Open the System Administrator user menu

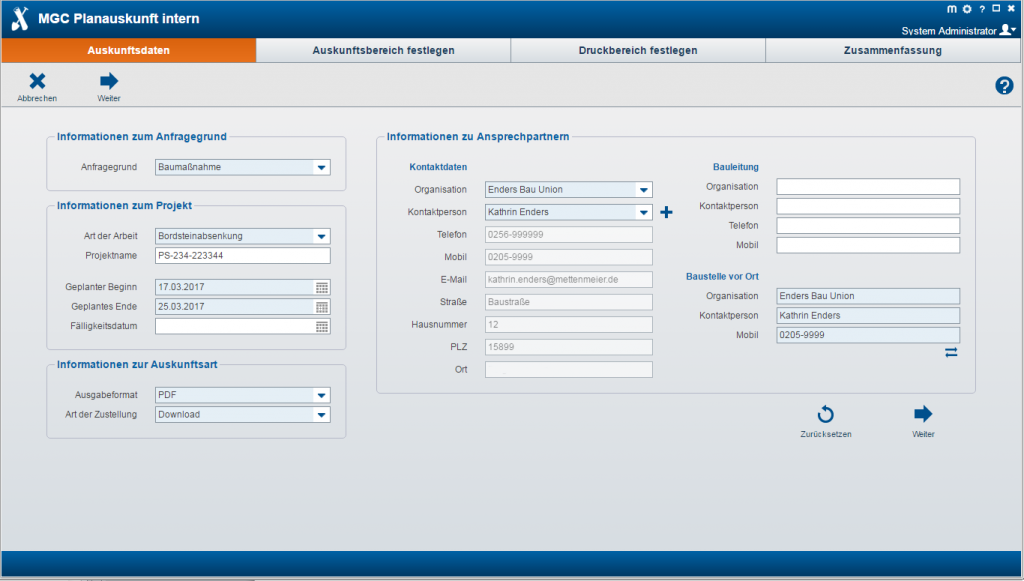(1009, 31)
